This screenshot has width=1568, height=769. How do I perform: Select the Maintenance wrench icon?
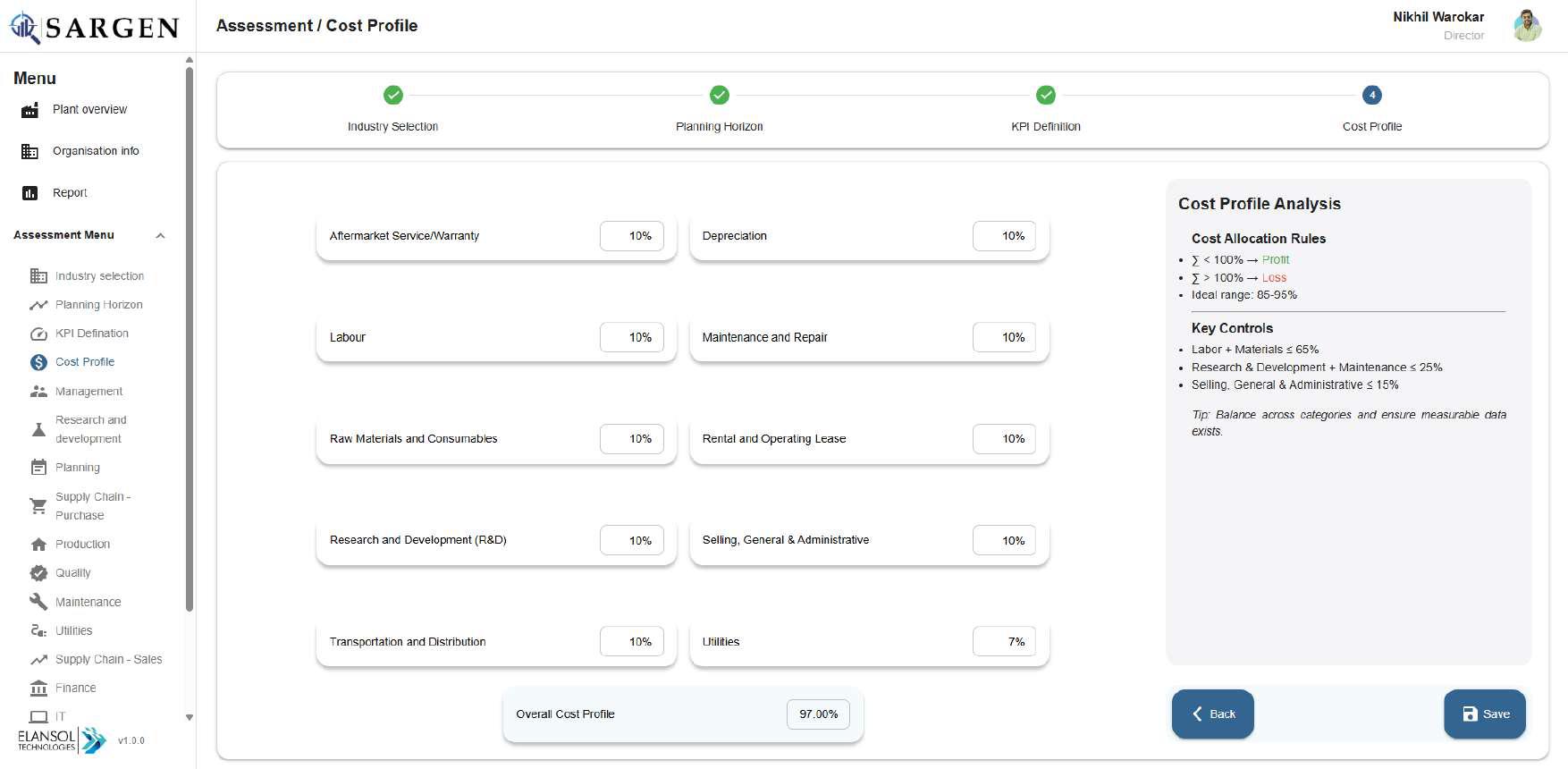click(x=38, y=602)
